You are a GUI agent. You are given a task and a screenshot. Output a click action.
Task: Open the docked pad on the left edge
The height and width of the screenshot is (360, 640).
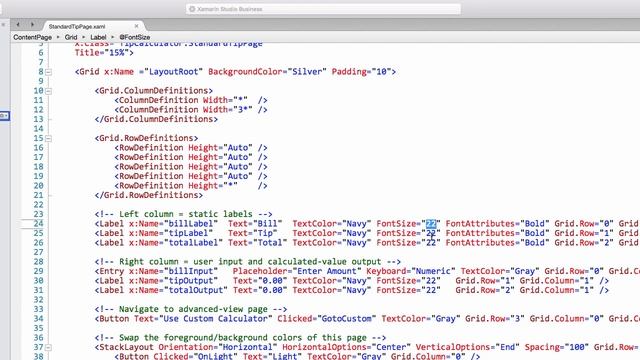coord(4,116)
